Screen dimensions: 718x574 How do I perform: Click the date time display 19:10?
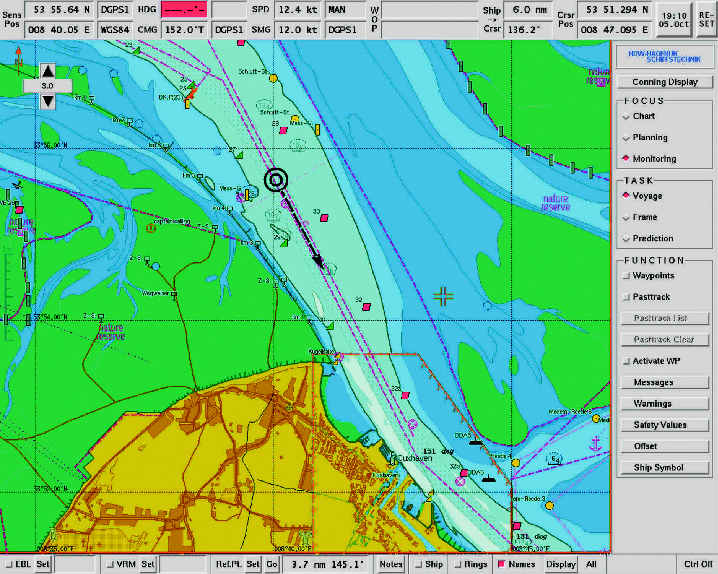[673, 20]
